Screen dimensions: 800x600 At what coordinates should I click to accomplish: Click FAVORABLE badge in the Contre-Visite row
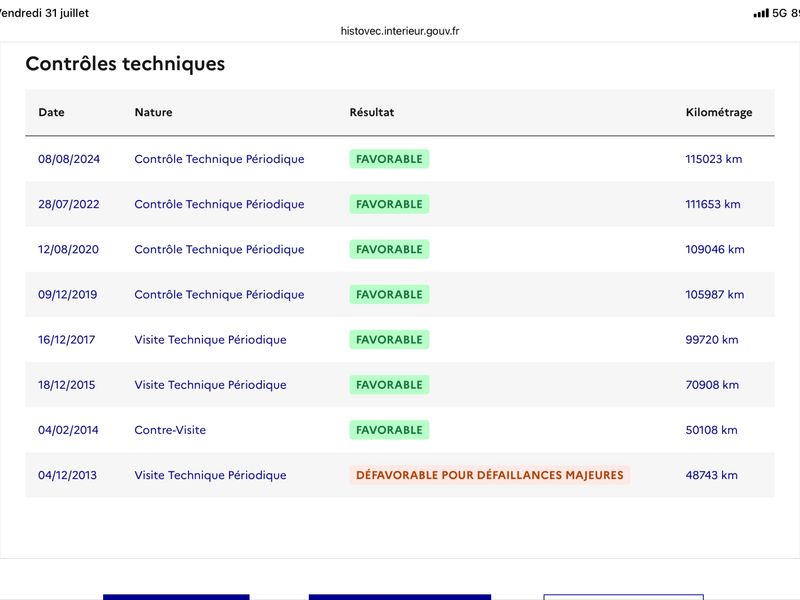pos(389,430)
